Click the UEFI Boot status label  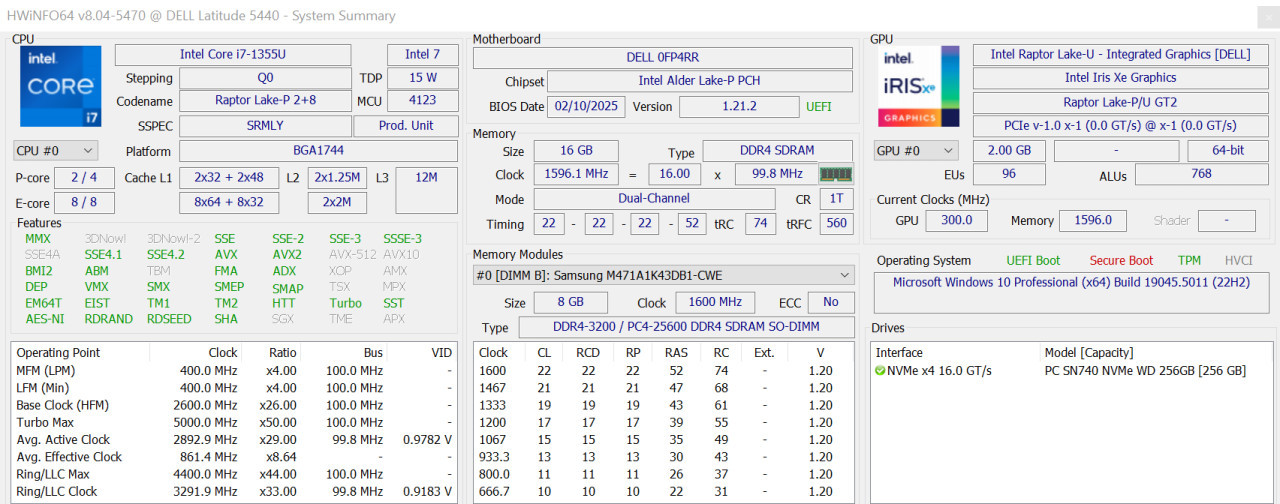click(1033, 260)
